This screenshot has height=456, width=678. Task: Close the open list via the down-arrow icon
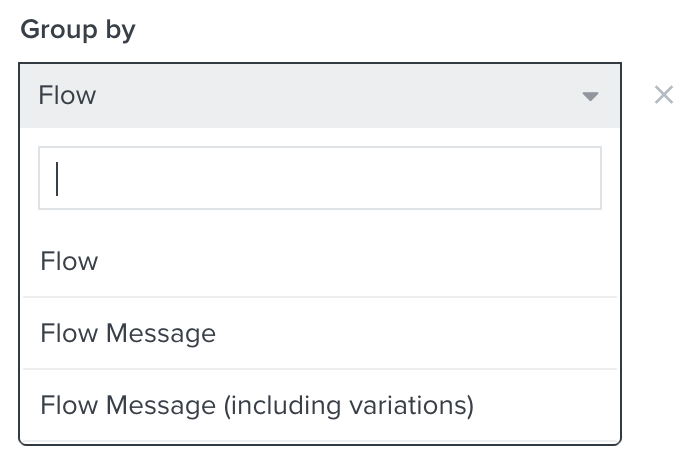590,96
